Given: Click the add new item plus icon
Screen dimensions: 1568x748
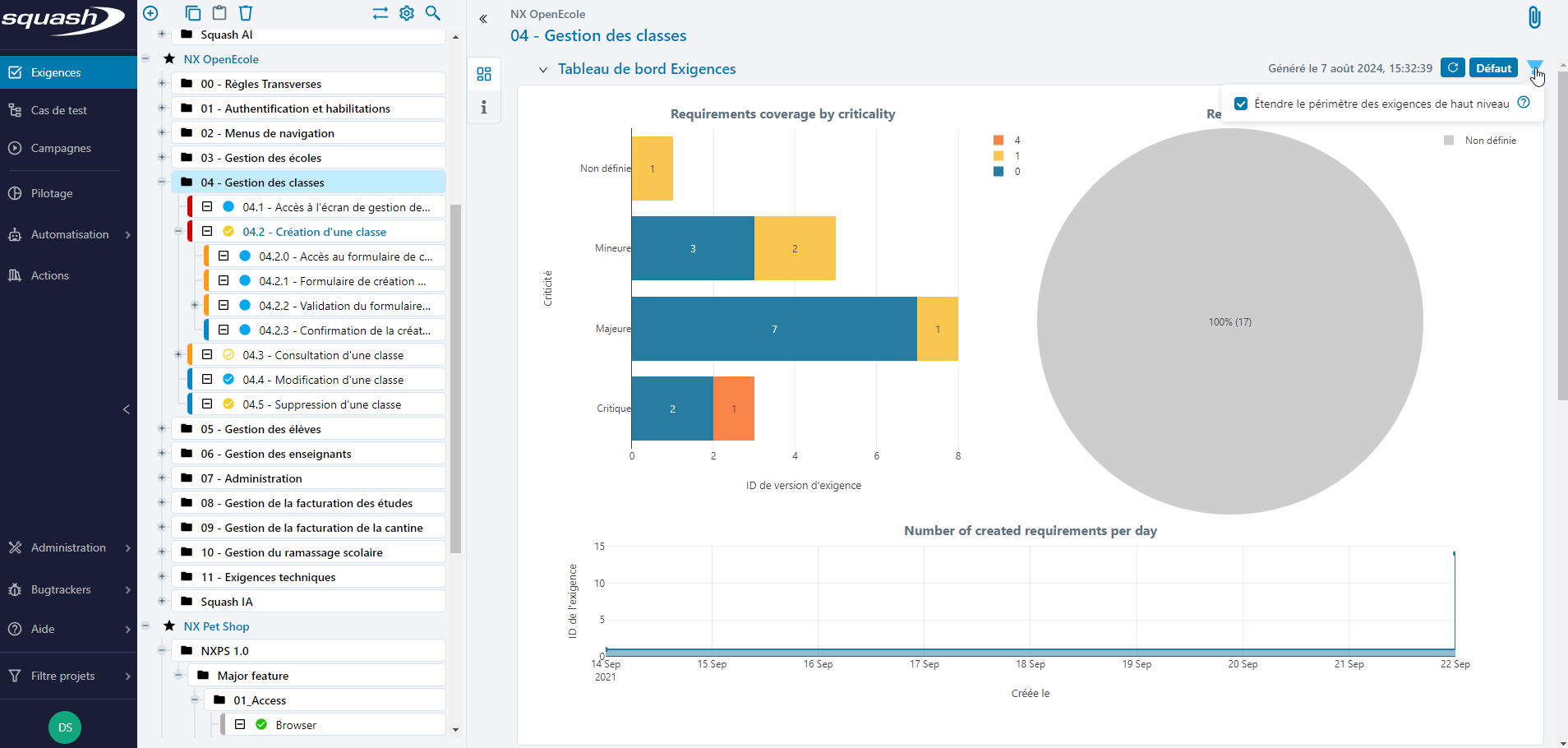Looking at the screenshot, I should point(150,13).
